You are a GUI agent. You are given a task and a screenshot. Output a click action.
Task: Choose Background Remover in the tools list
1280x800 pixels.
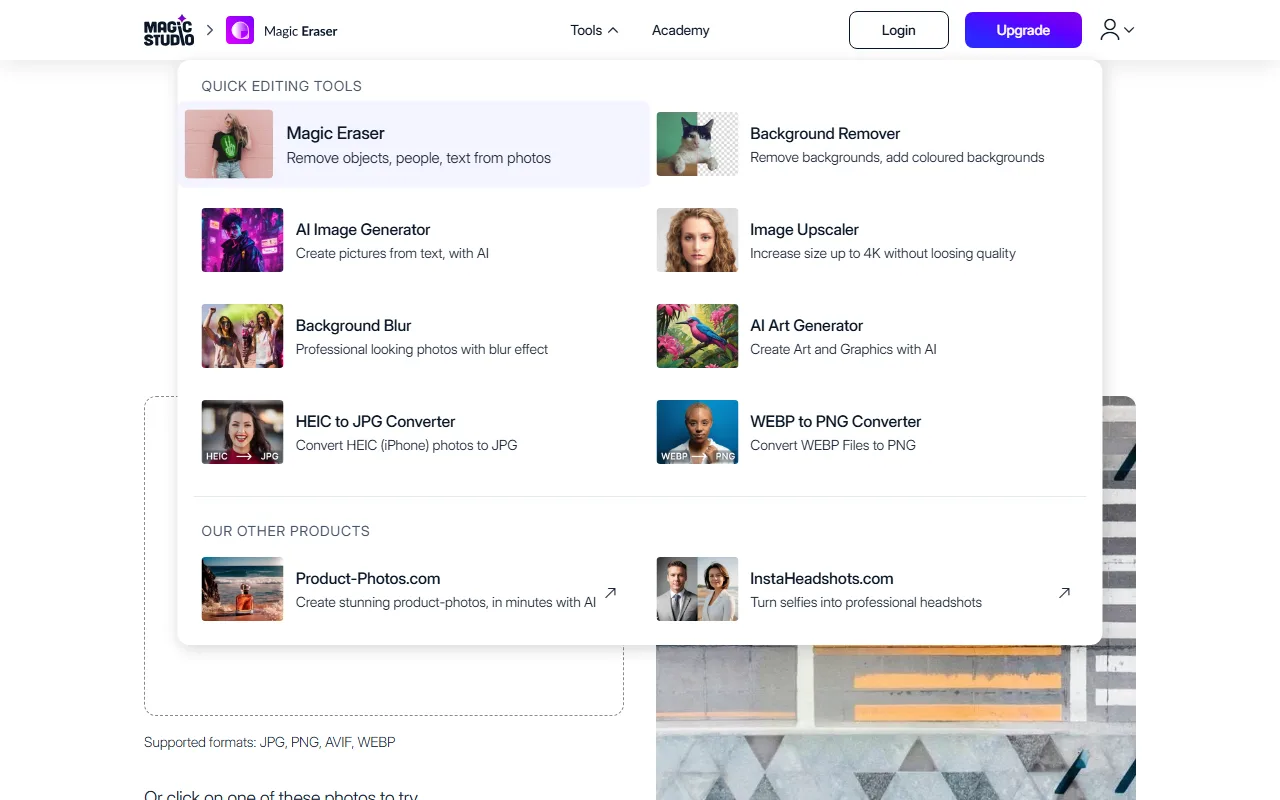coord(870,144)
